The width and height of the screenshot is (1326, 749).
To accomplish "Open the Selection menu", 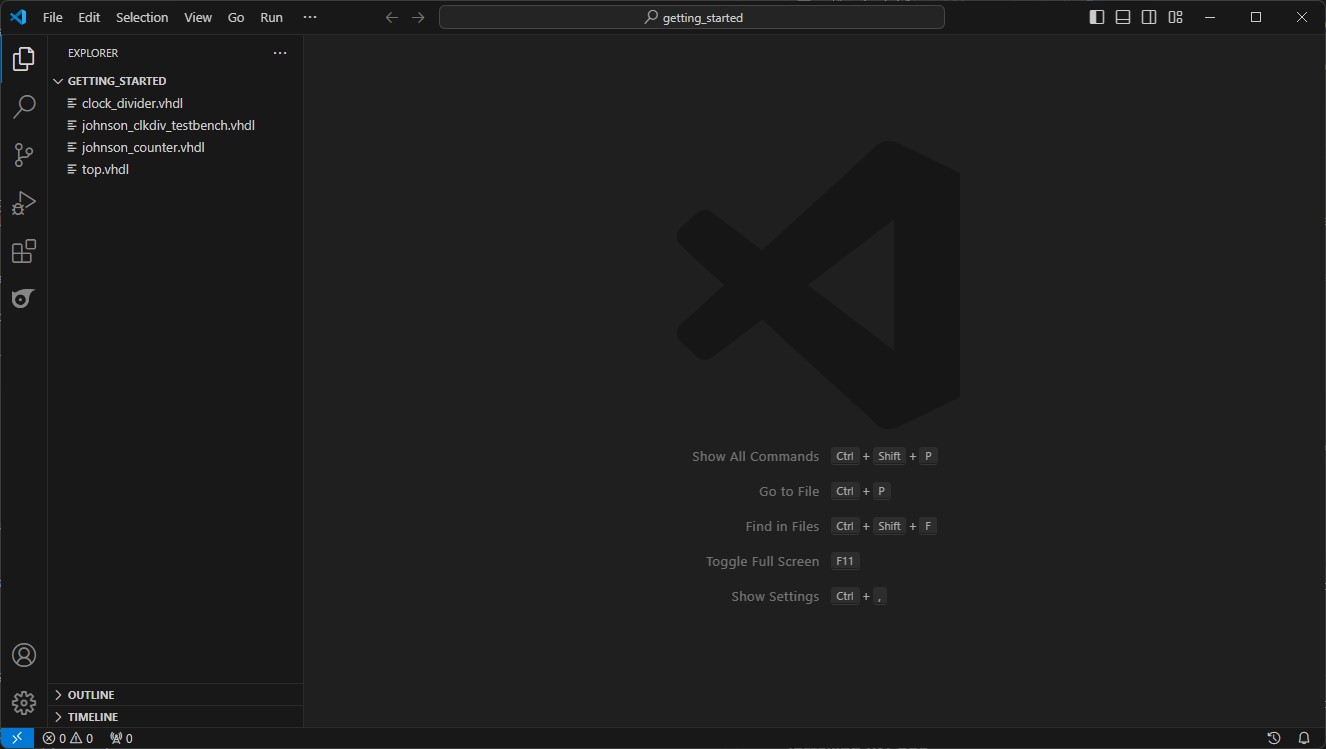I will coord(142,17).
